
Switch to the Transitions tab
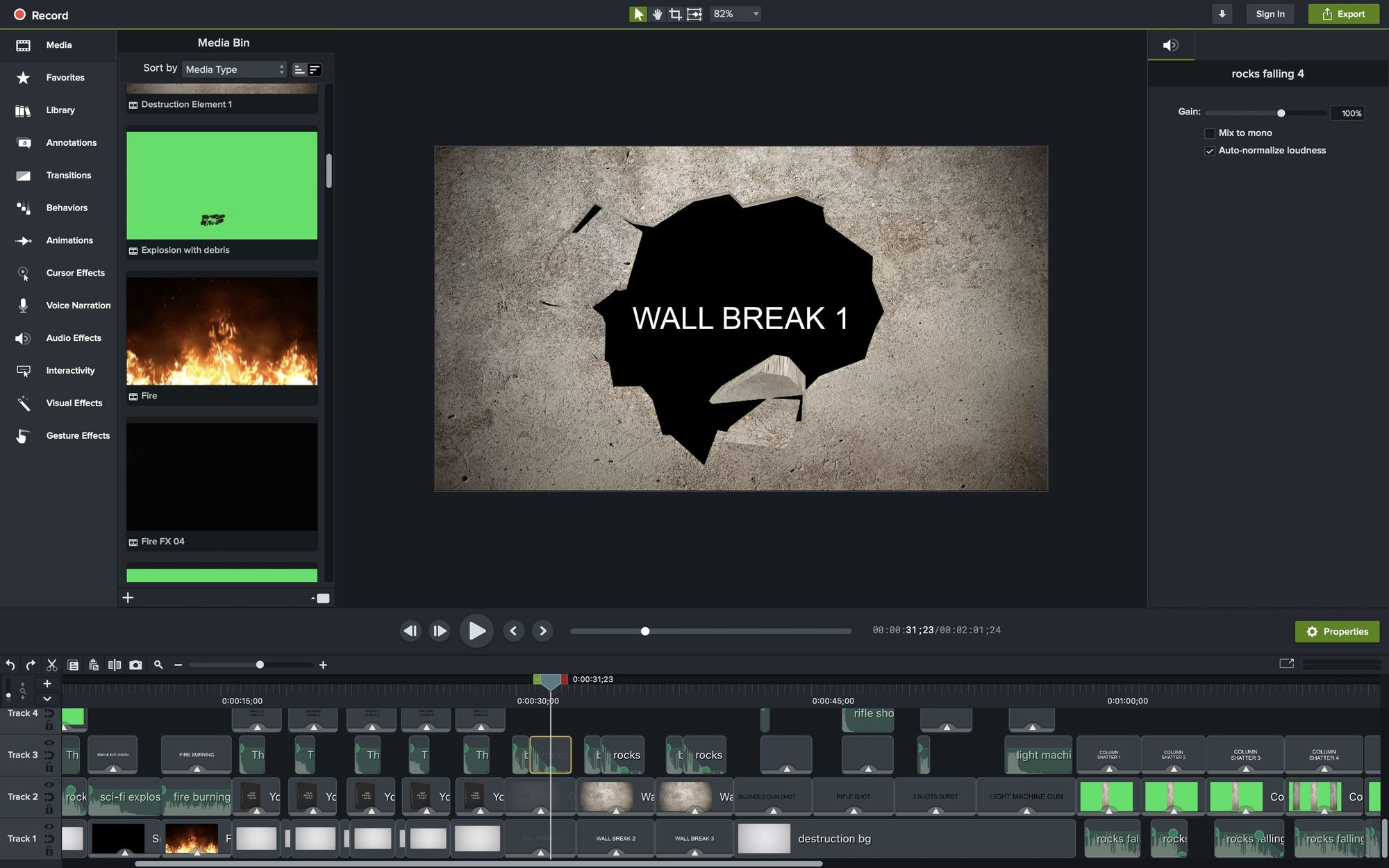58,176
